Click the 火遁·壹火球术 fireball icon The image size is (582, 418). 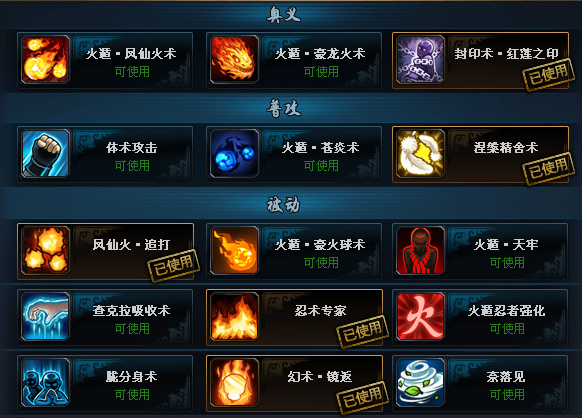tap(234, 250)
